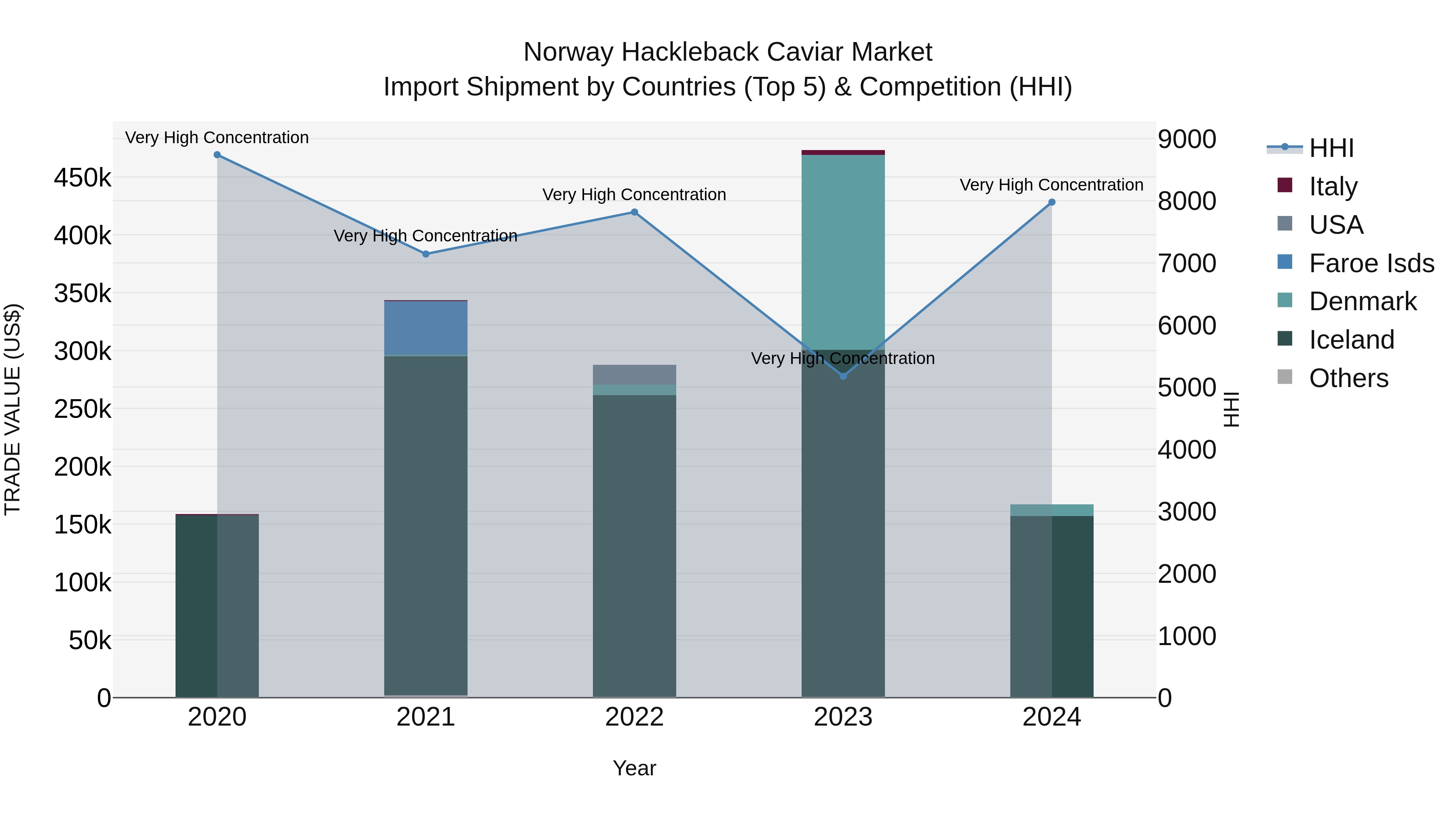Click the HHI data point for 2022
This screenshot has height=819, width=1456.
tap(634, 212)
